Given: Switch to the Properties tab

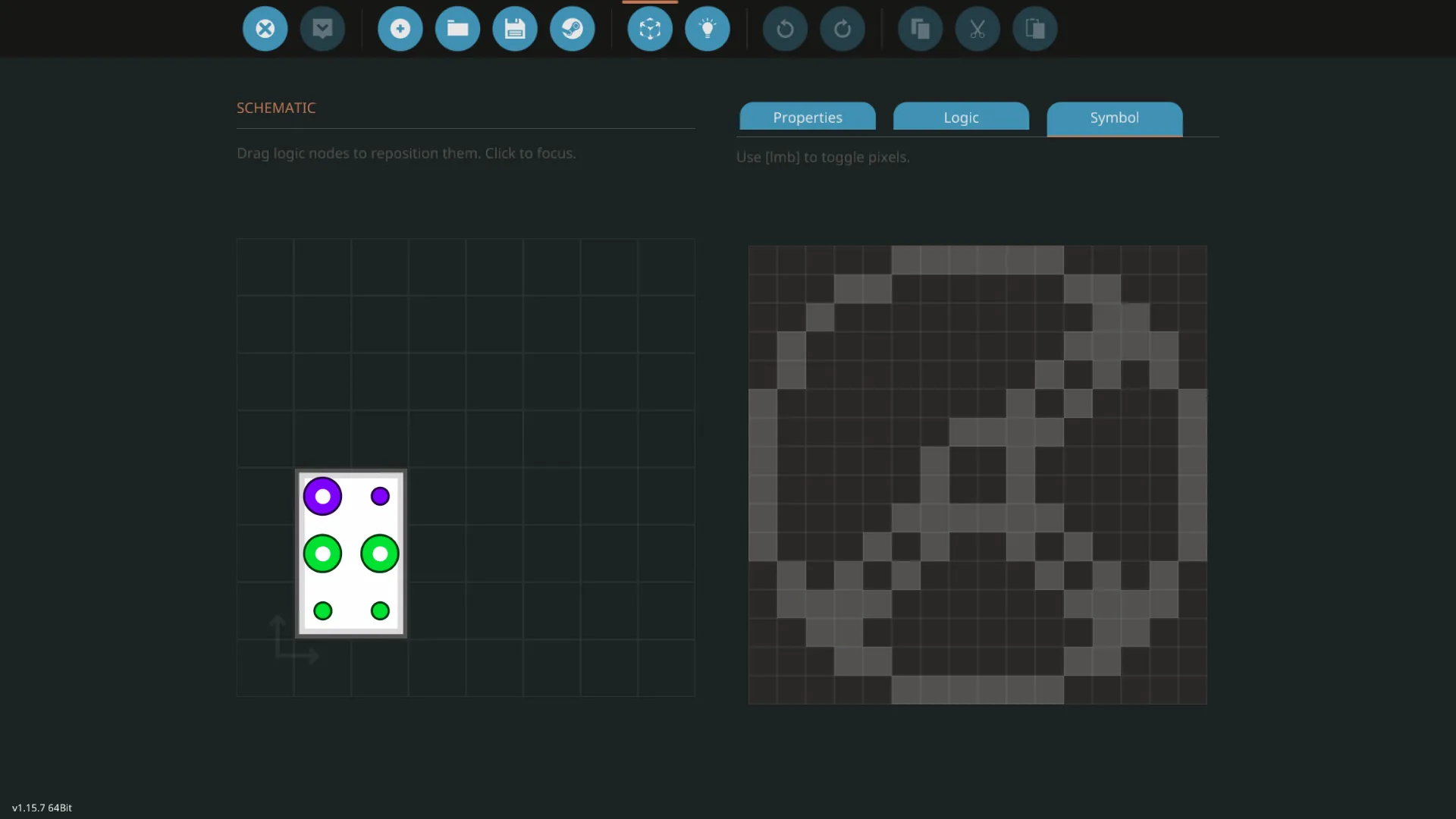Looking at the screenshot, I should pyautogui.click(x=808, y=118).
